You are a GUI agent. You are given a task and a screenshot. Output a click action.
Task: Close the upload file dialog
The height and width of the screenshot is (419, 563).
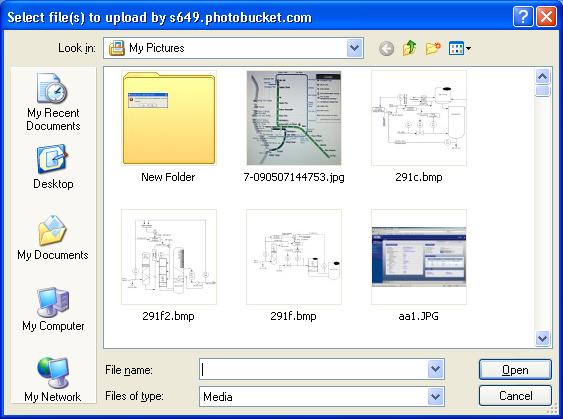pyautogui.click(x=546, y=17)
